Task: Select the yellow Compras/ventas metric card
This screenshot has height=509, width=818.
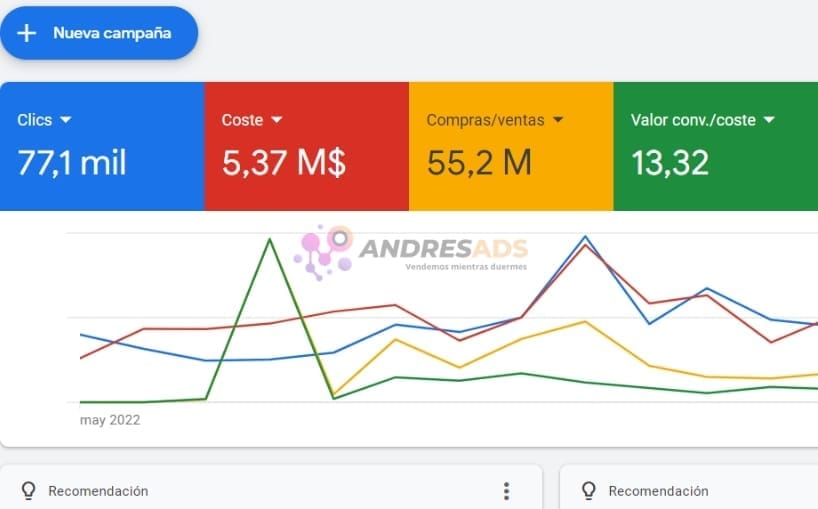Action: point(511,147)
